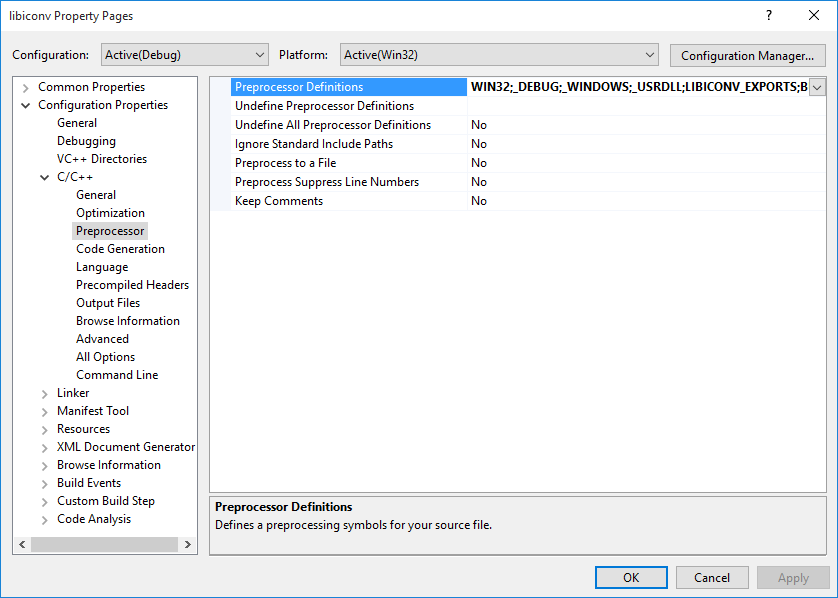Expand the Build Events node
Image resolution: width=838 pixels, height=598 pixels.
tap(44, 484)
